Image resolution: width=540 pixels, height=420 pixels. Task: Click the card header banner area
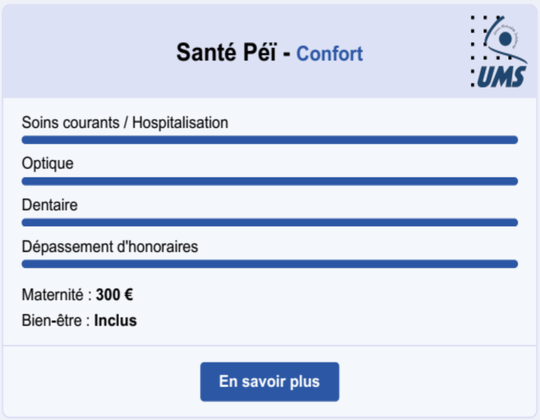(x=270, y=51)
